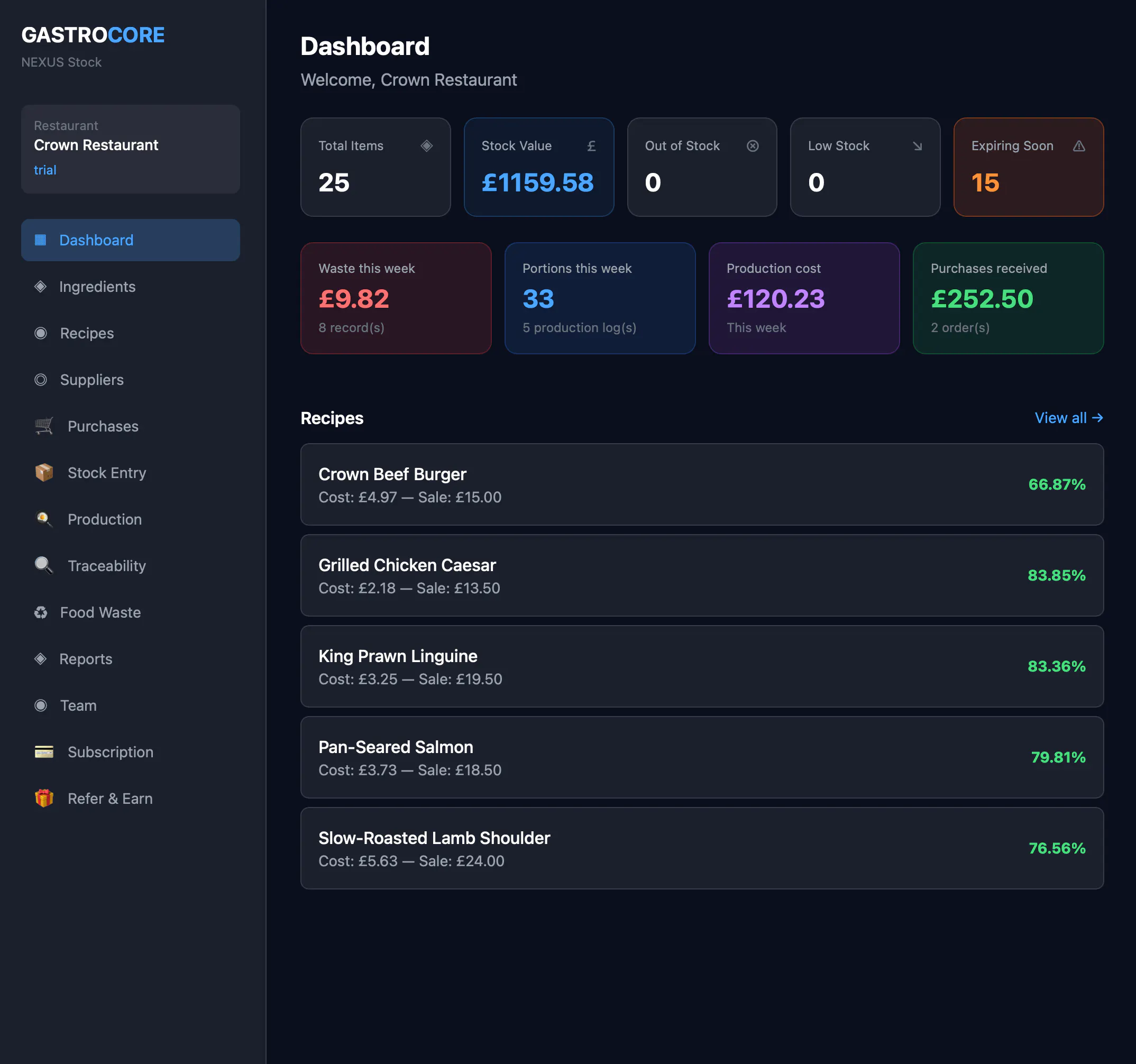Image resolution: width=1136 pixels, height=1064 pixels.
Task: Click the Traceability magnifier icon
Action: [44, 566]
